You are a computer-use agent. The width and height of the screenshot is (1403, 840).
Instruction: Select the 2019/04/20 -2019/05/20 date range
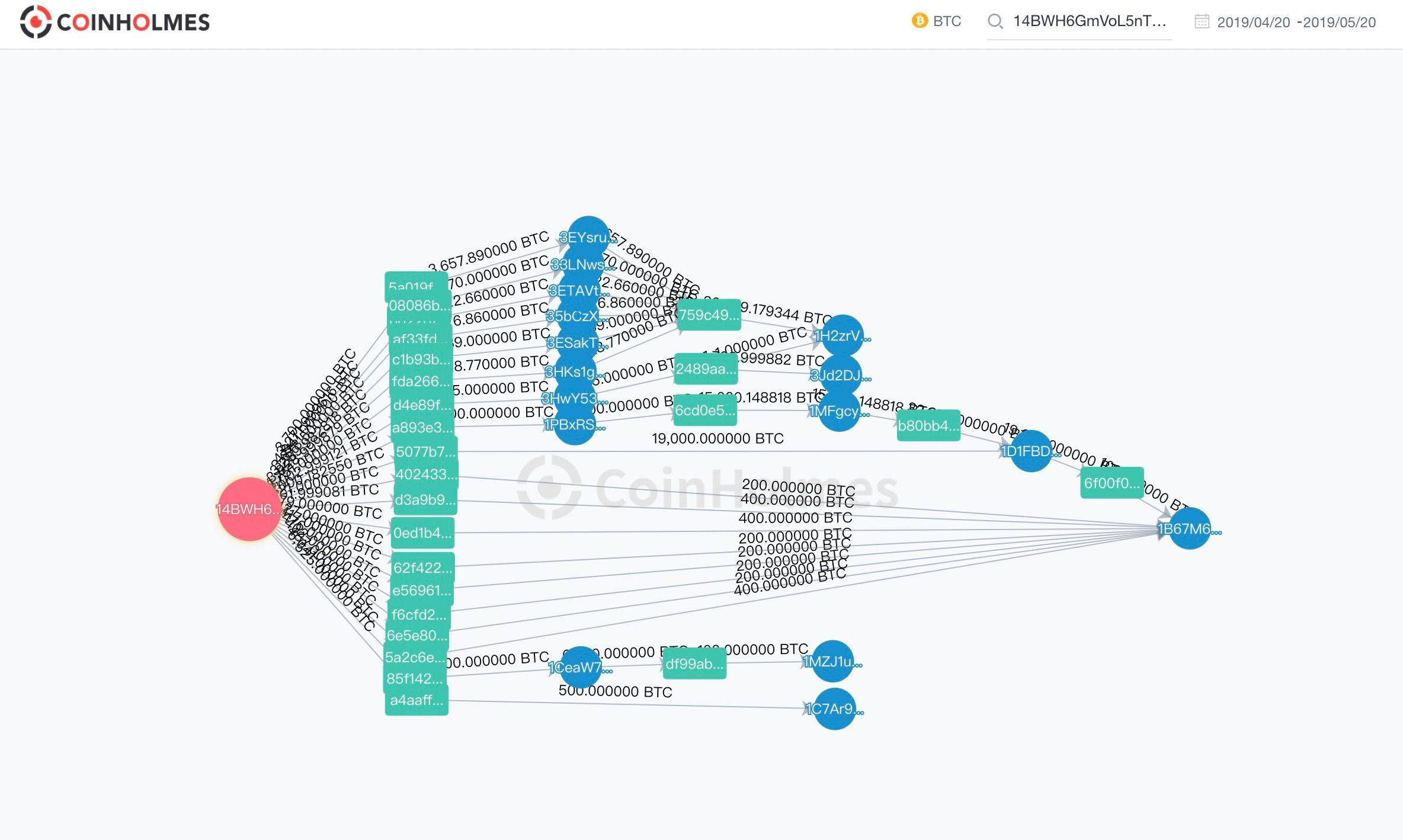(x=1296, y=23)
